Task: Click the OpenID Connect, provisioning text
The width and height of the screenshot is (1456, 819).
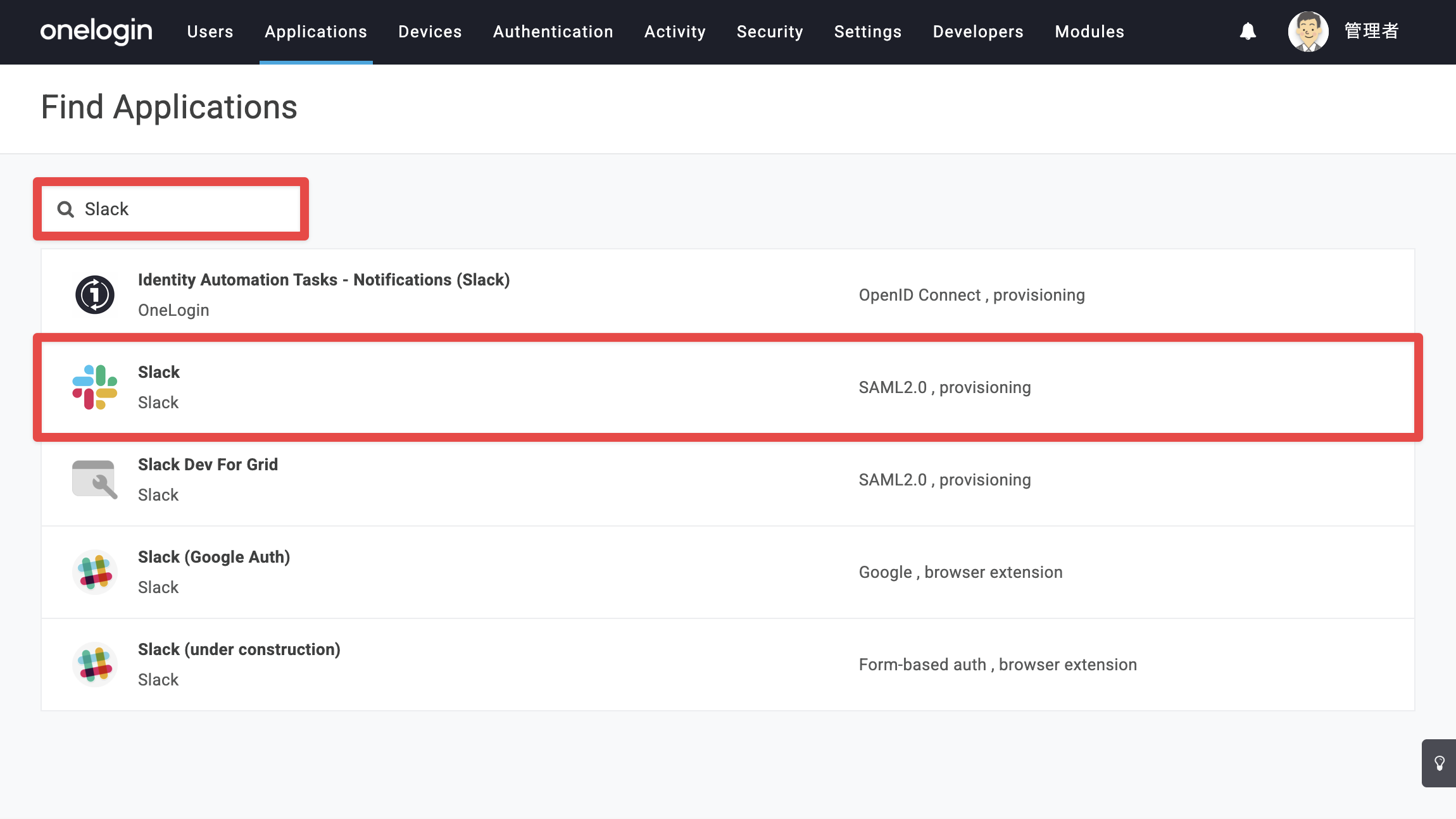Action: pos(972,295)
